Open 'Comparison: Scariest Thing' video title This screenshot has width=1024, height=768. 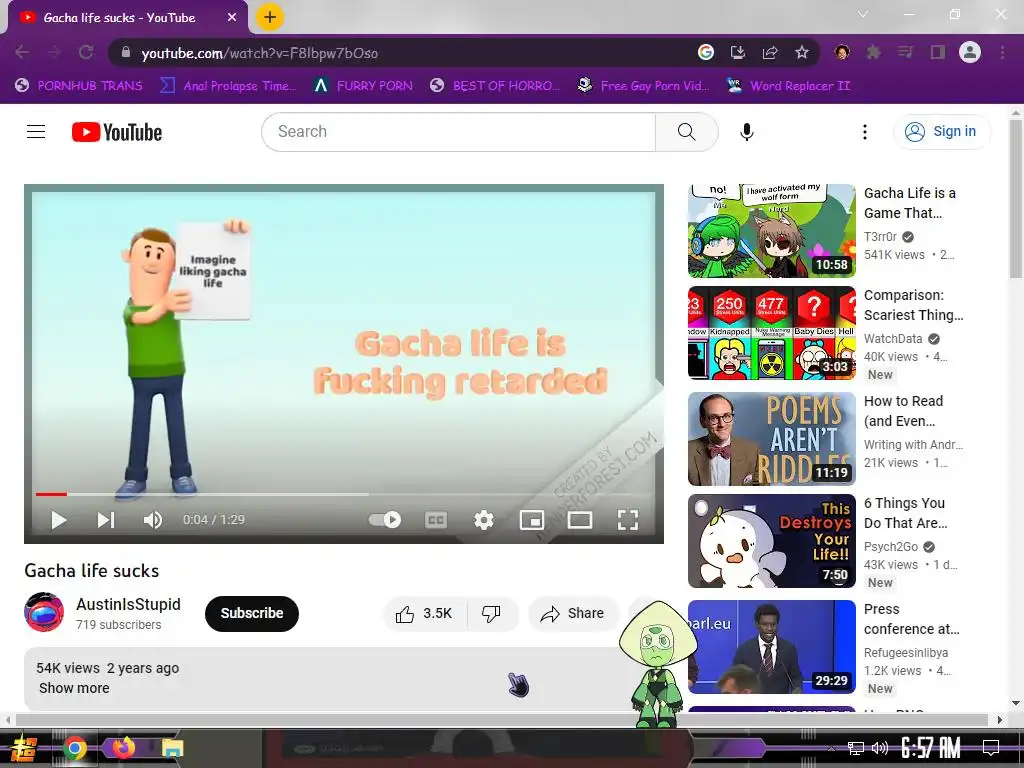(913, 305)
